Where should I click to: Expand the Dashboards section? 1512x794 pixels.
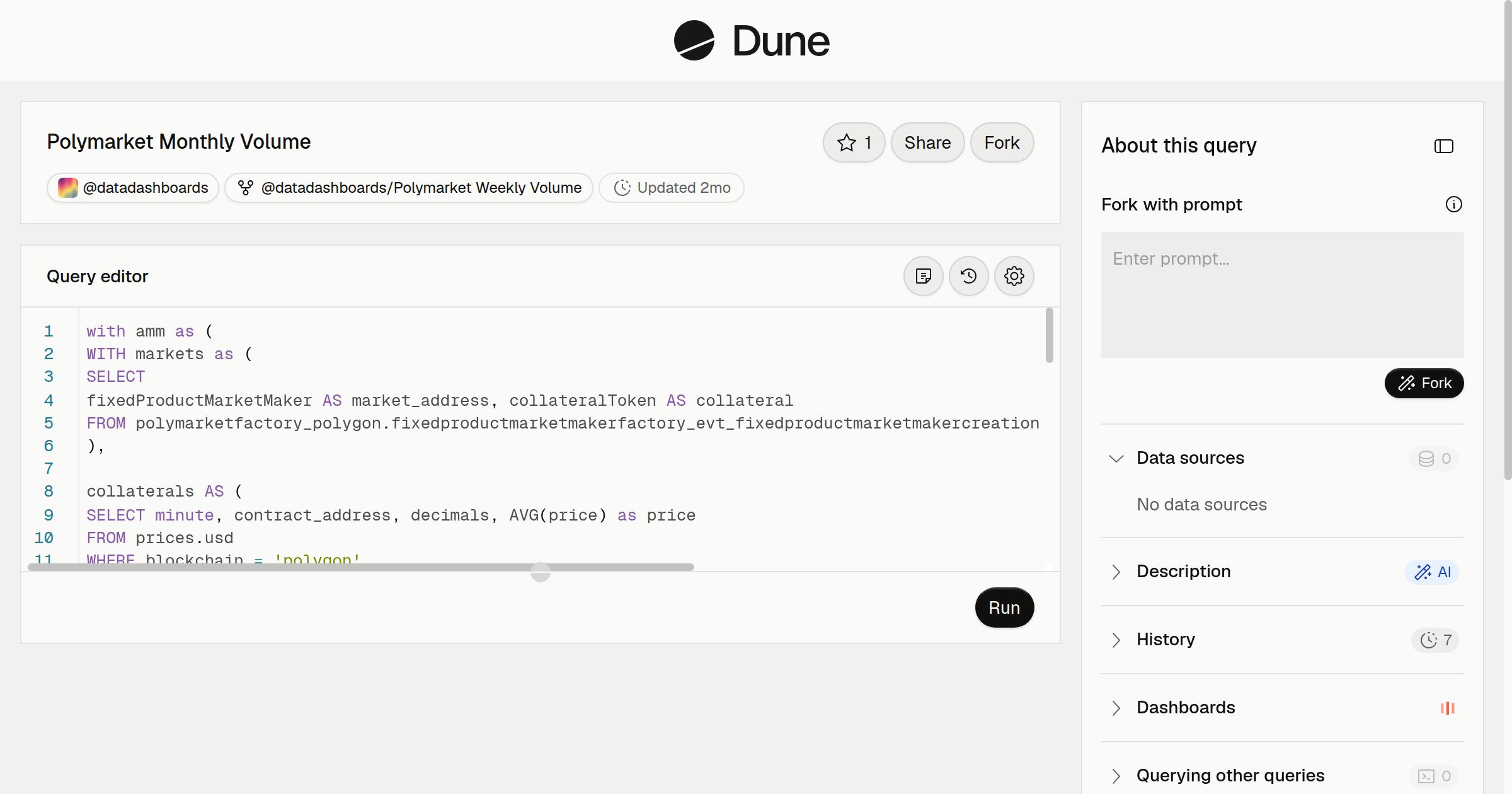pyautogui.click(x=1116, y=708)
